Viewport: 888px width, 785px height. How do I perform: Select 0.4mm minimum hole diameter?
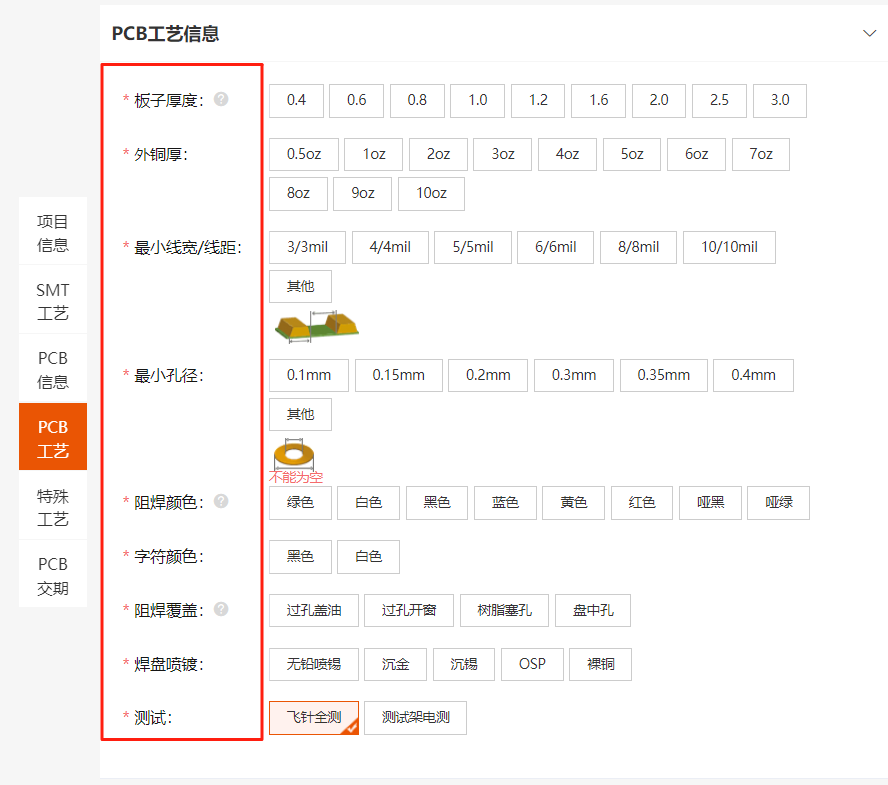753,376
